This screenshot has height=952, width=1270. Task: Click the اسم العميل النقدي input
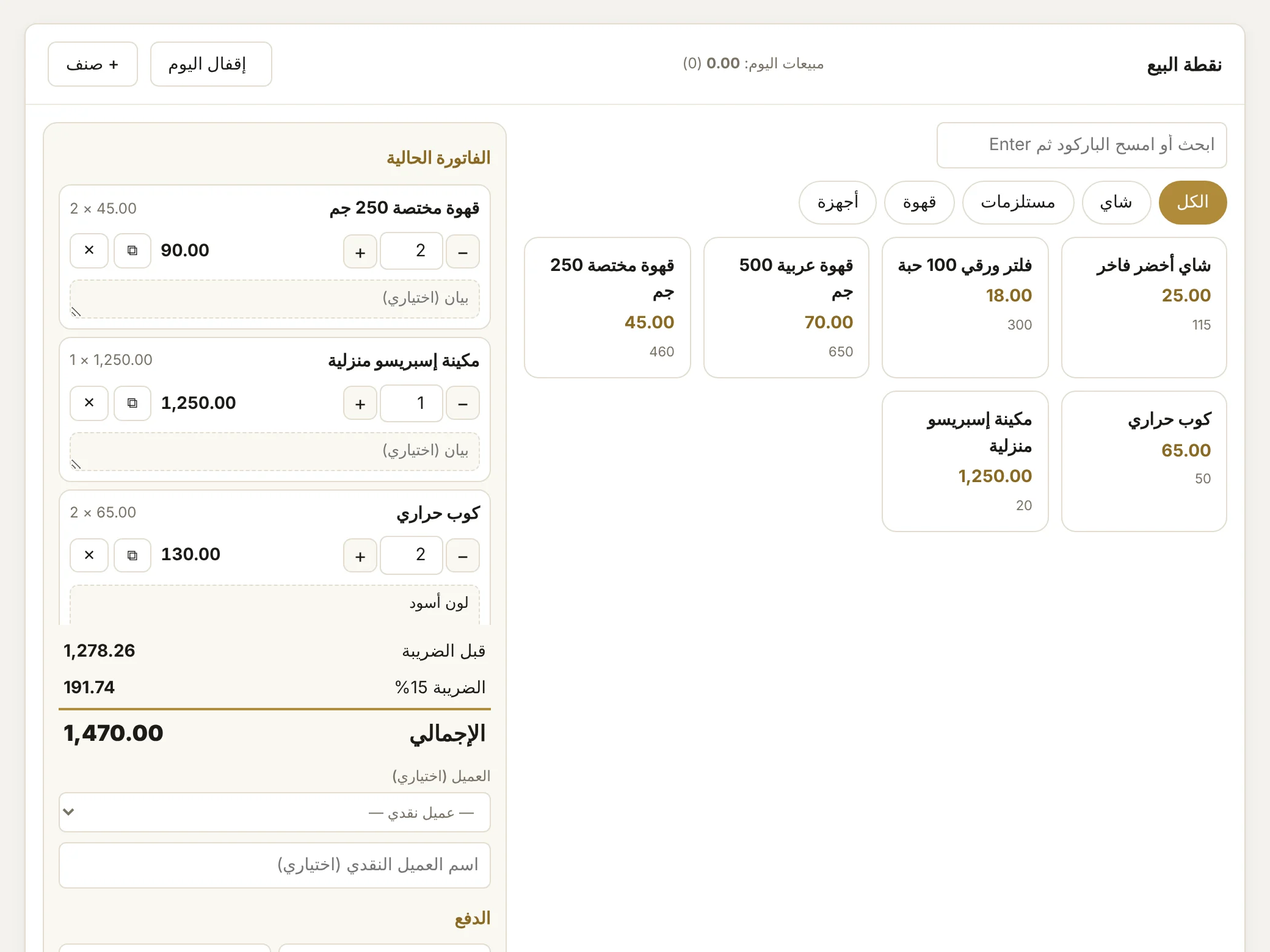click(275, 865)
